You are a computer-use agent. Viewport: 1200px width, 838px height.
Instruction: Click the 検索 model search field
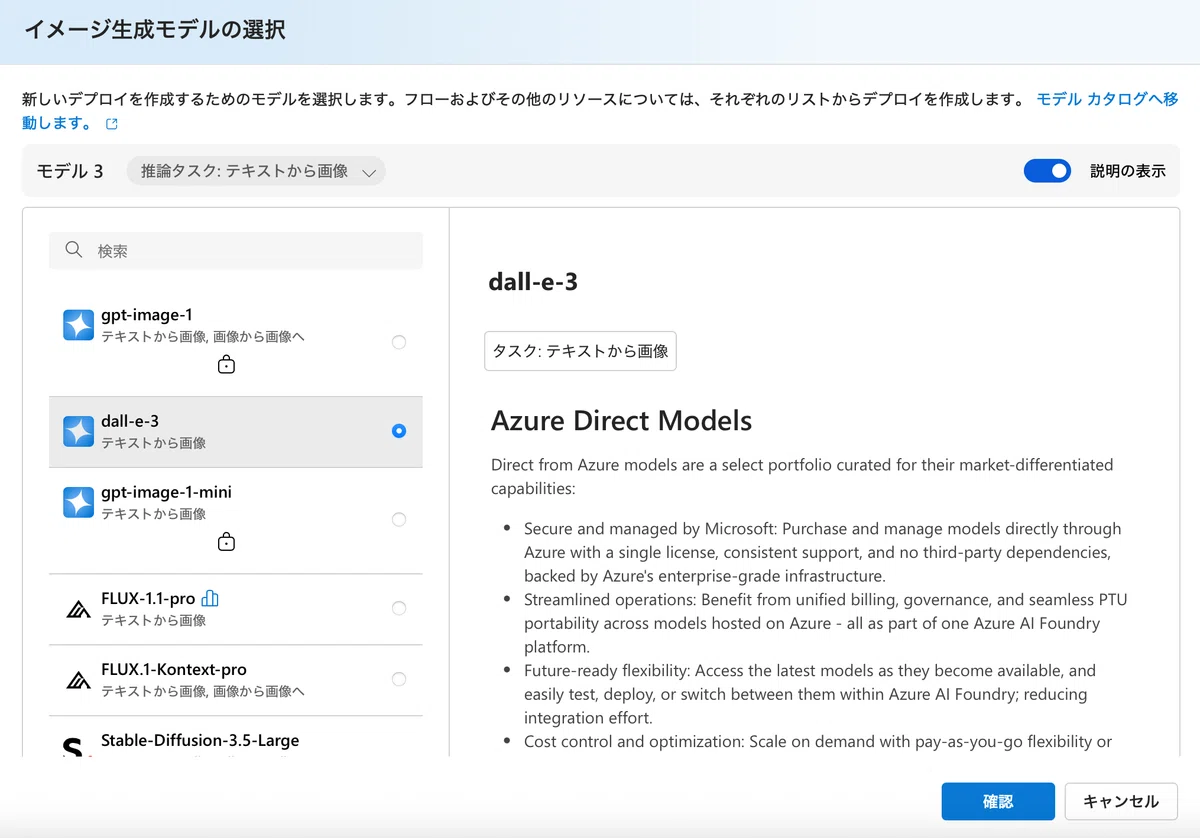(236, 251)
